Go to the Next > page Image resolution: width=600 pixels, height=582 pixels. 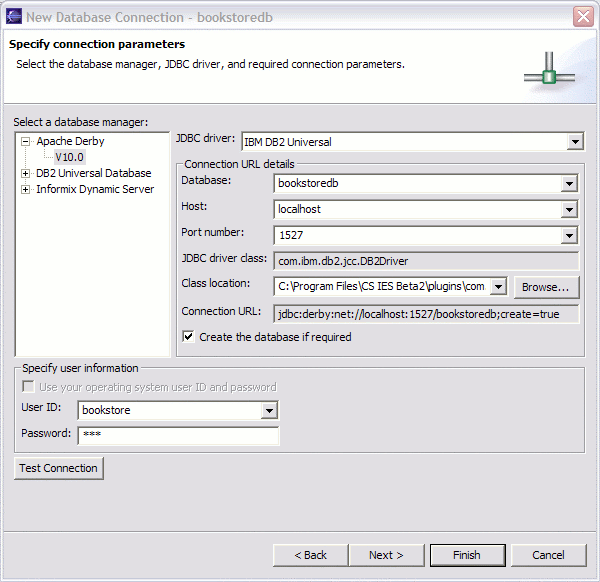(x=386, y=555)
